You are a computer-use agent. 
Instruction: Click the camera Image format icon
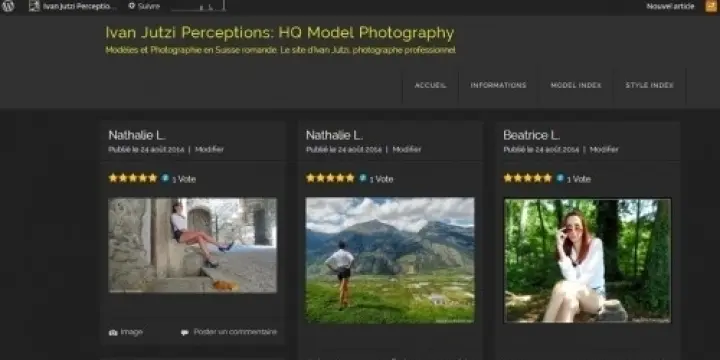[113, 332]
